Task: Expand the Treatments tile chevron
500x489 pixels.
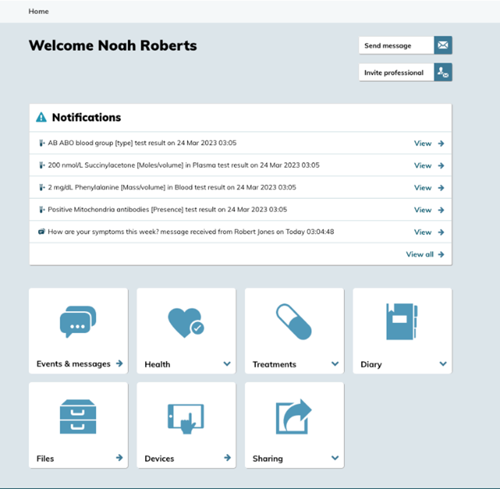Action: tap(335, 364)
